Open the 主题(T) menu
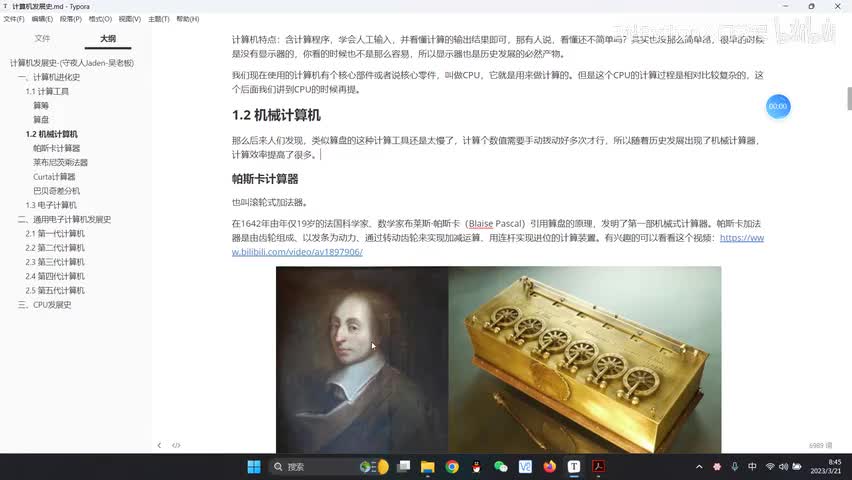This screenshot has width=852, height=480. [159, 19]
